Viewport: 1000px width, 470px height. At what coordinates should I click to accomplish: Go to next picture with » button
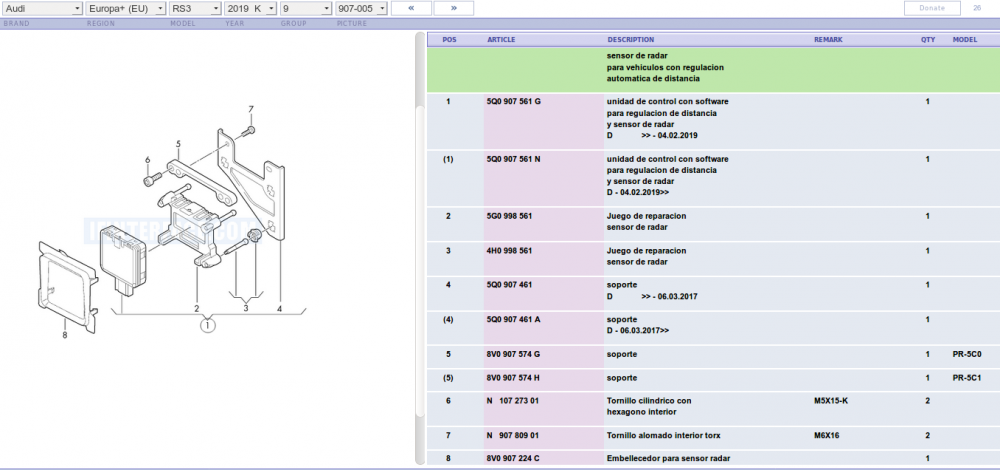click(x=453, y=8)
